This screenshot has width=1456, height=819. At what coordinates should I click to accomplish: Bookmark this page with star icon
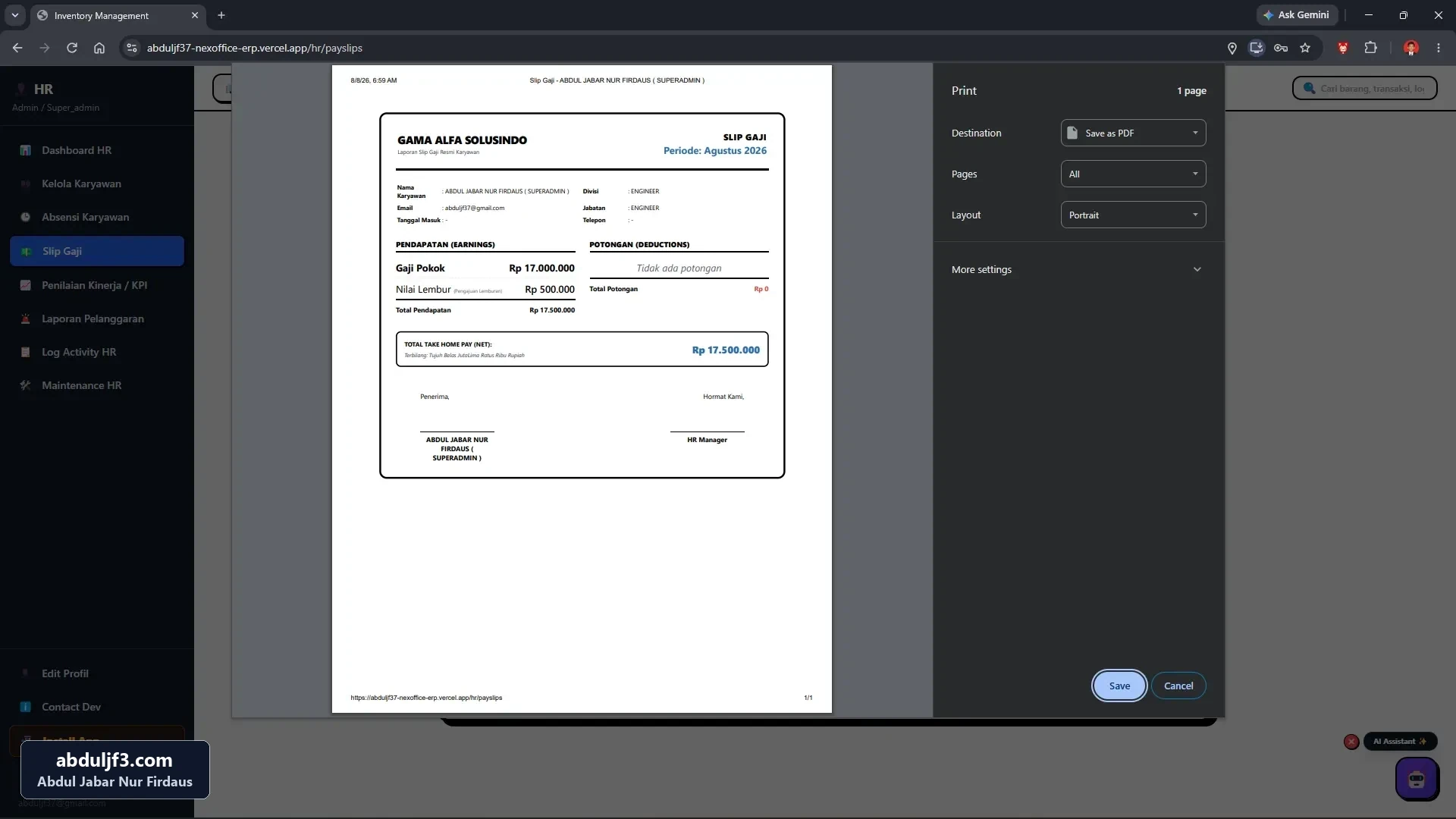pyautogui.click(x=1305, y=48)
